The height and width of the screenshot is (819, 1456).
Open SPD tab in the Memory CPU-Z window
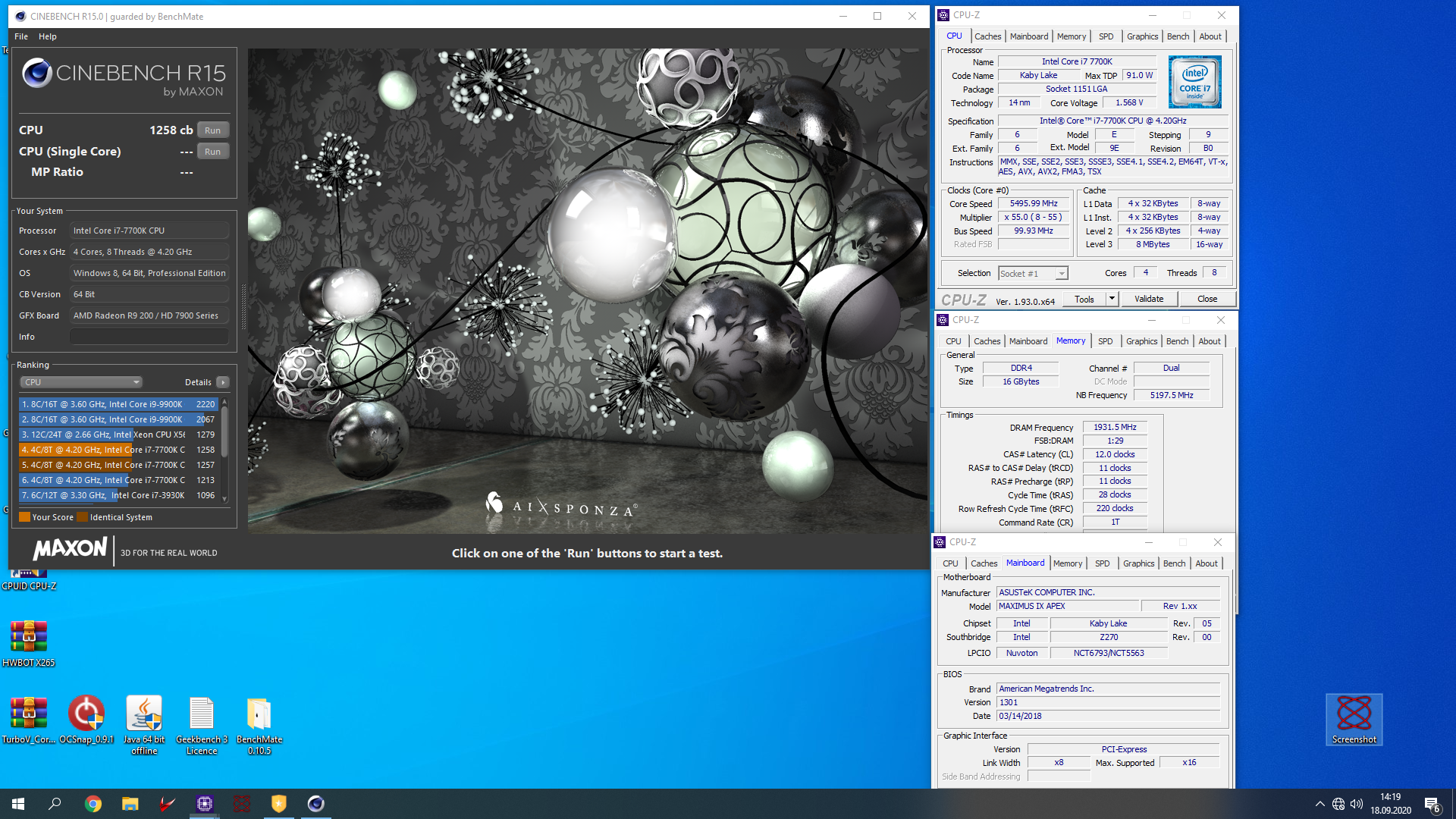[1106, 341]
